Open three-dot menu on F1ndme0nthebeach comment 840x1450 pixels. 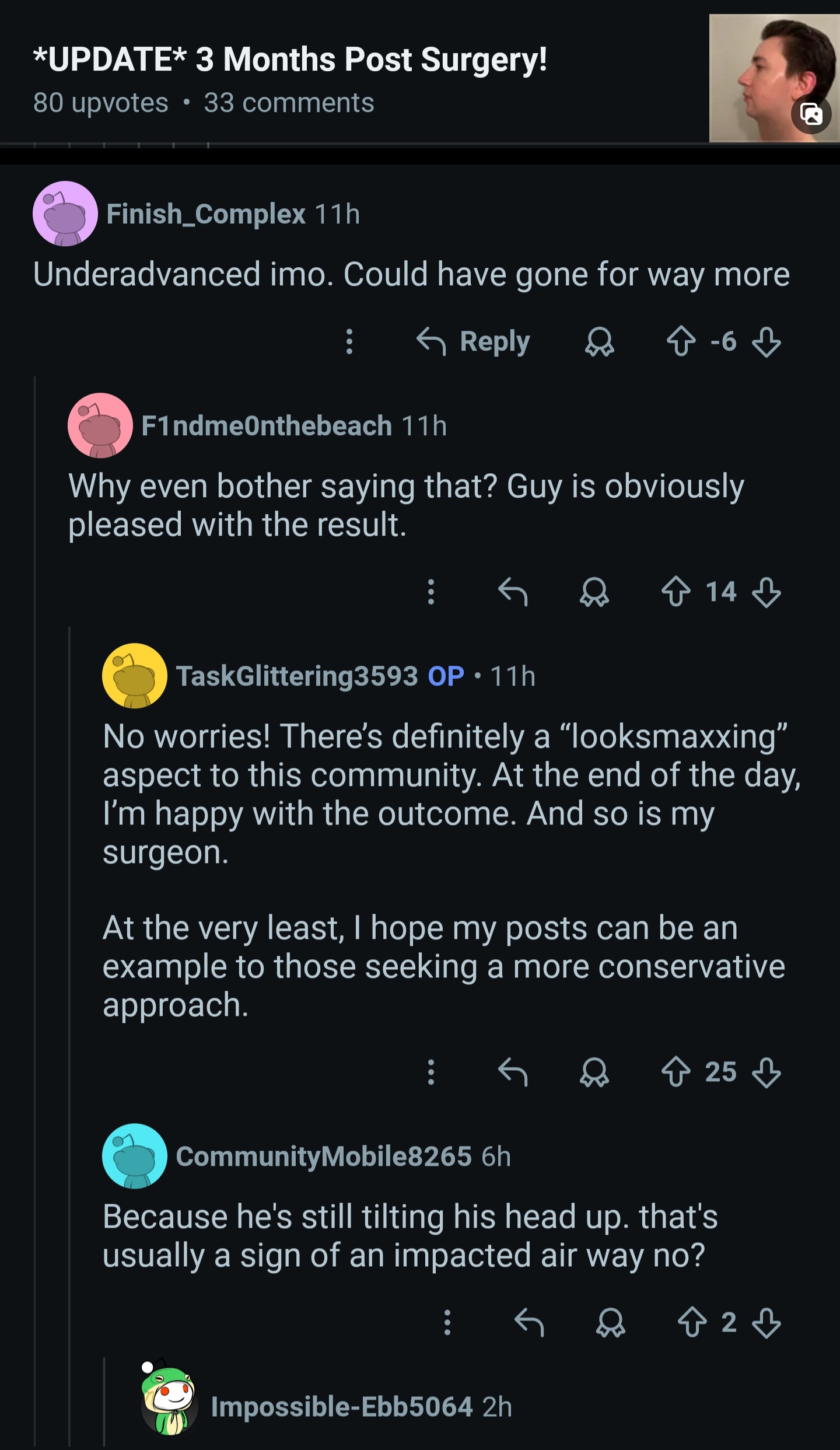click(x=430, y=592)
